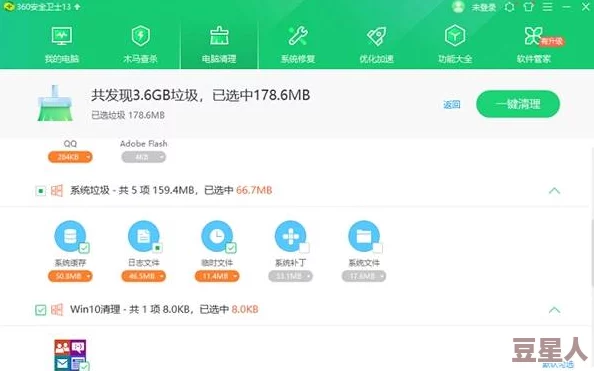Open the 功能大全 cube icon
The height and width of the screenshot is (371, 594).
[455, 36]
